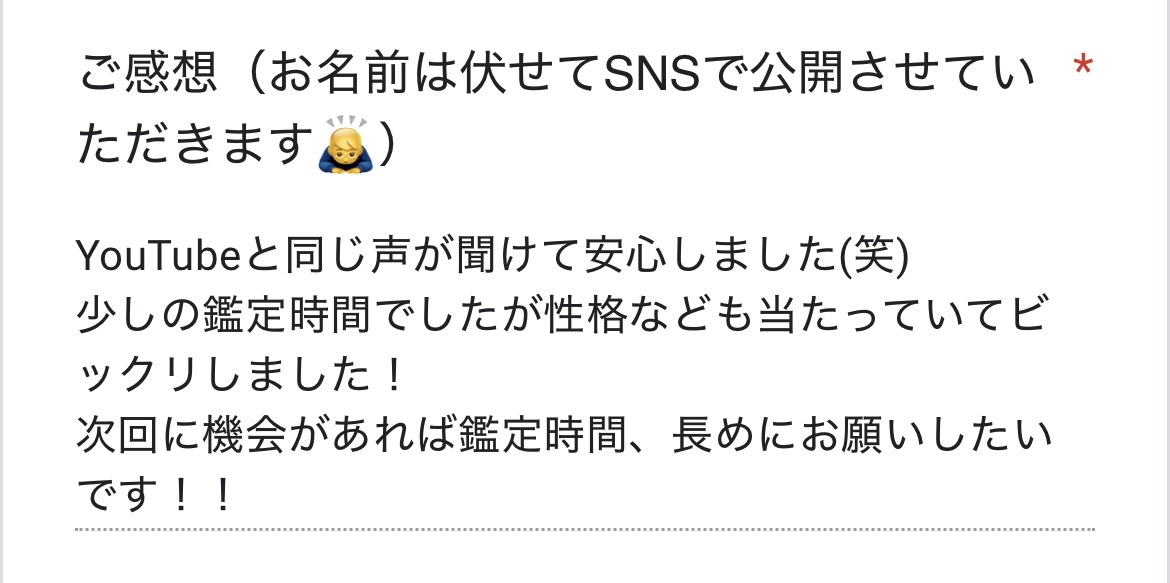The height and width of the screenshot is (583, 1170).
Task: Click the final です！！ line
Action: 155,496
